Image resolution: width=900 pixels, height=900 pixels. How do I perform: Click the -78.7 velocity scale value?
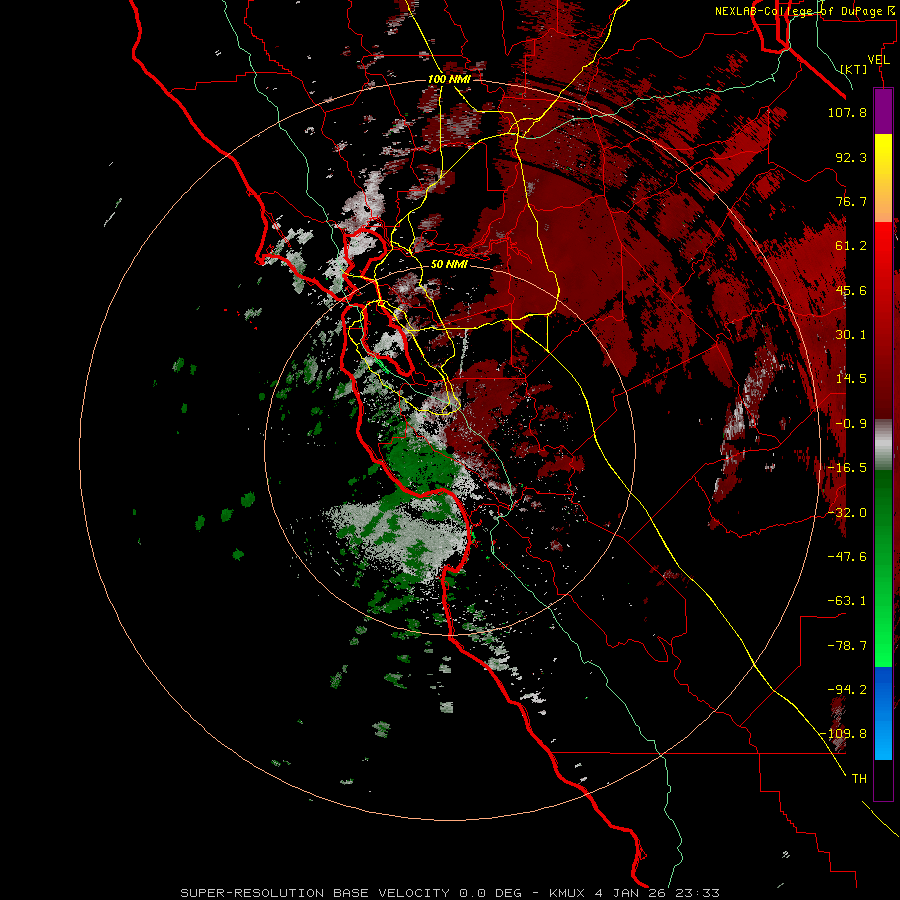point(847,646)
